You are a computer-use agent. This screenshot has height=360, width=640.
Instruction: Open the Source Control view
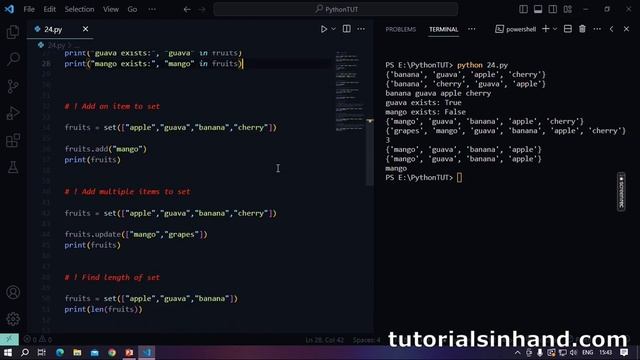click(x=13, y=86)
